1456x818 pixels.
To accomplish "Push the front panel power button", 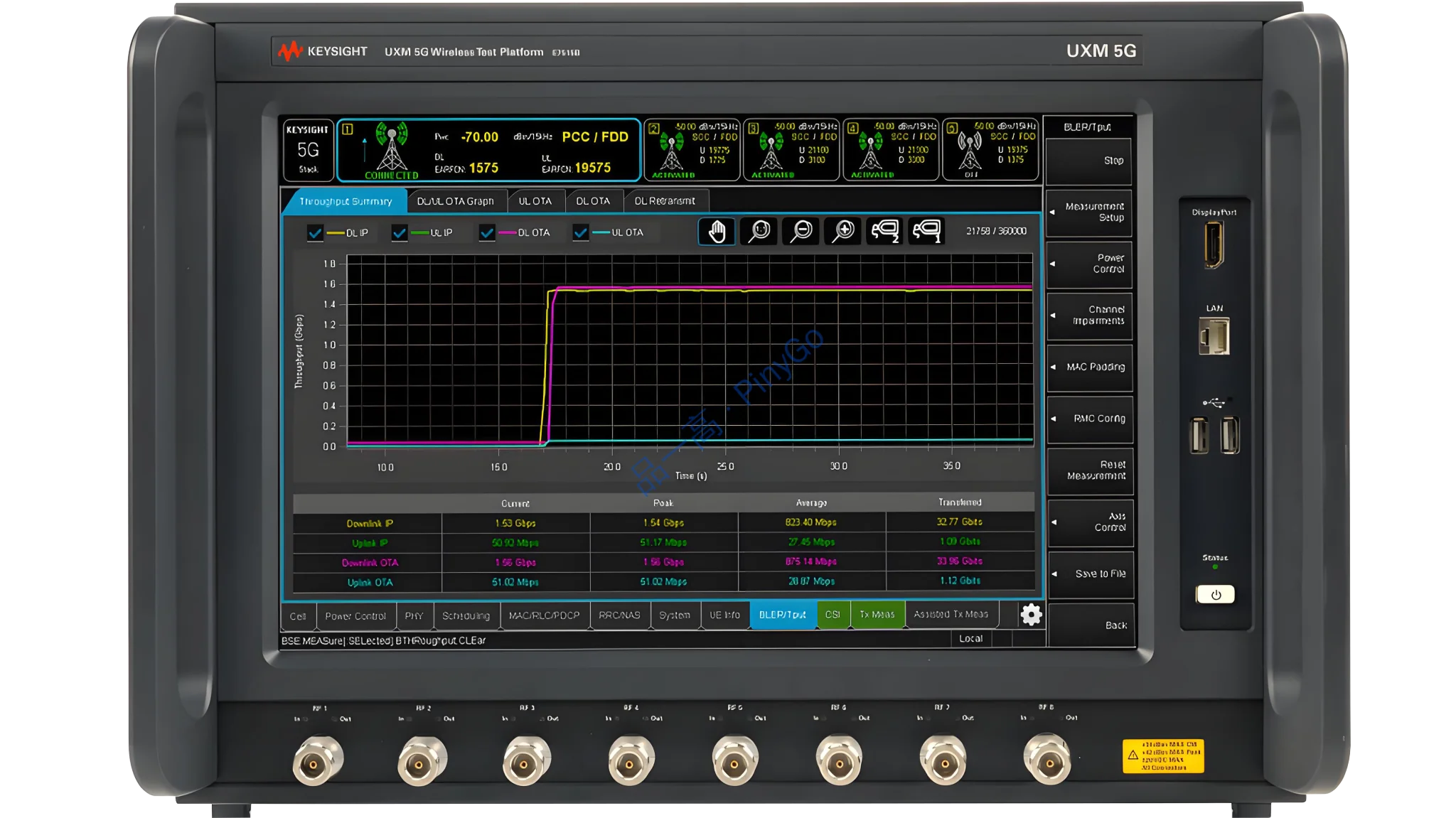I will coord(1215,594).
